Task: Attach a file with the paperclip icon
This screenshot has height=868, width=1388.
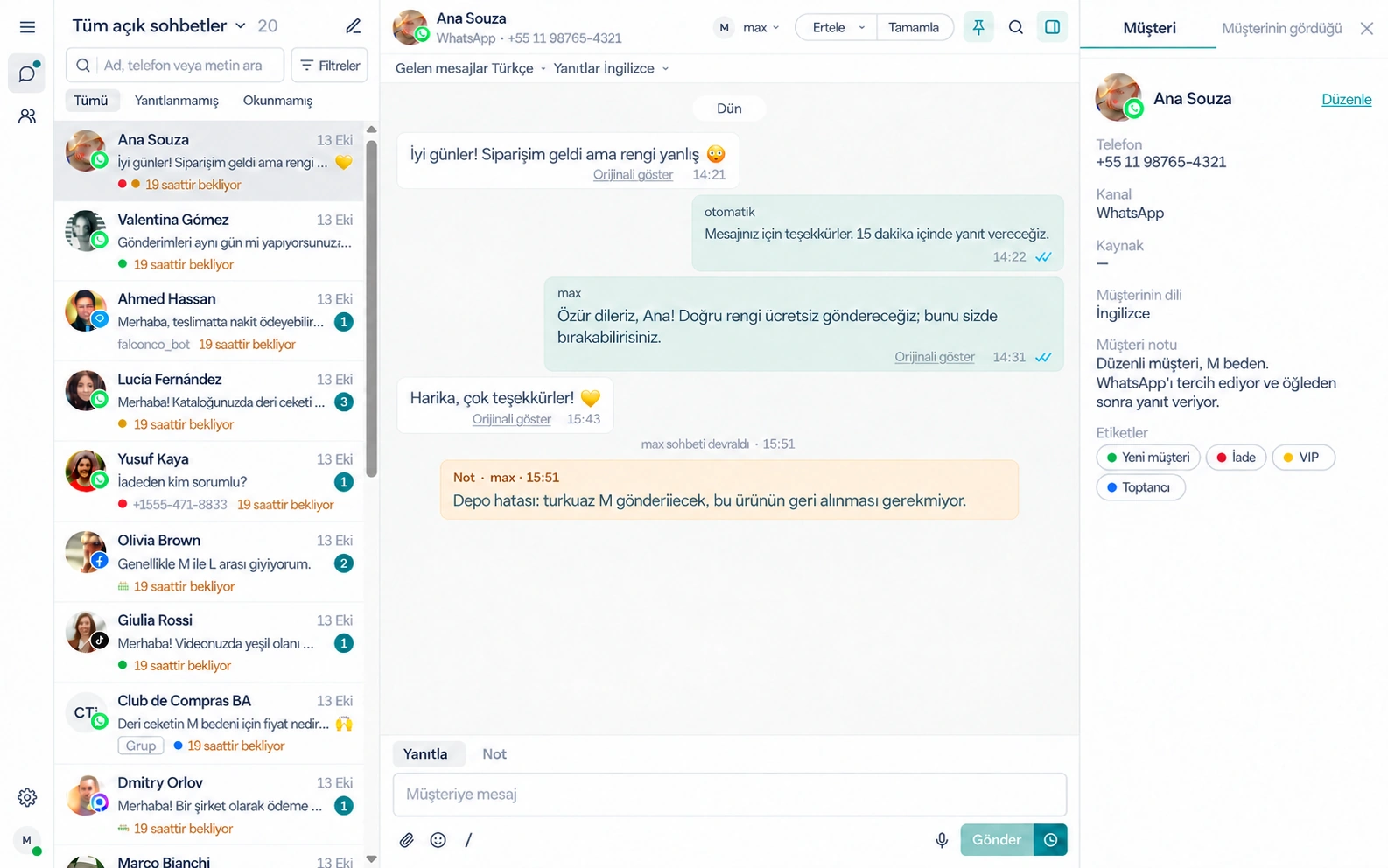Action: coord(407,840)
